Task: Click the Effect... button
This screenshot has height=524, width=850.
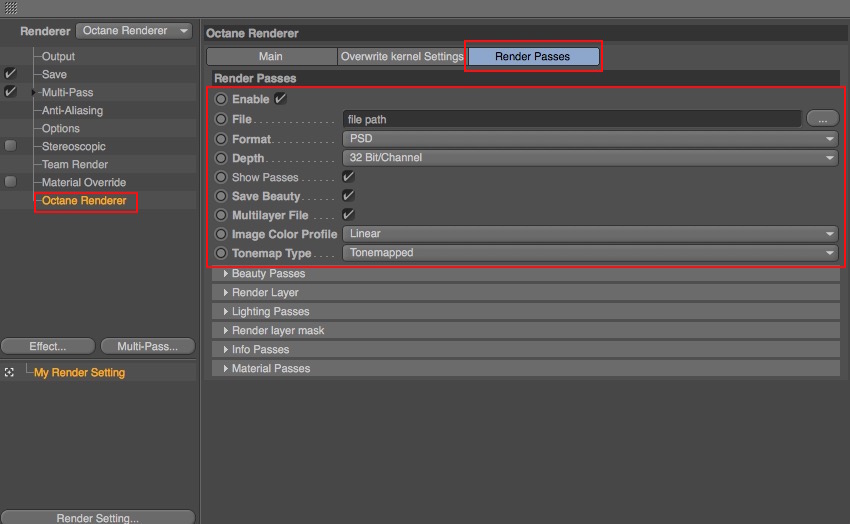Action: point(48,346)
